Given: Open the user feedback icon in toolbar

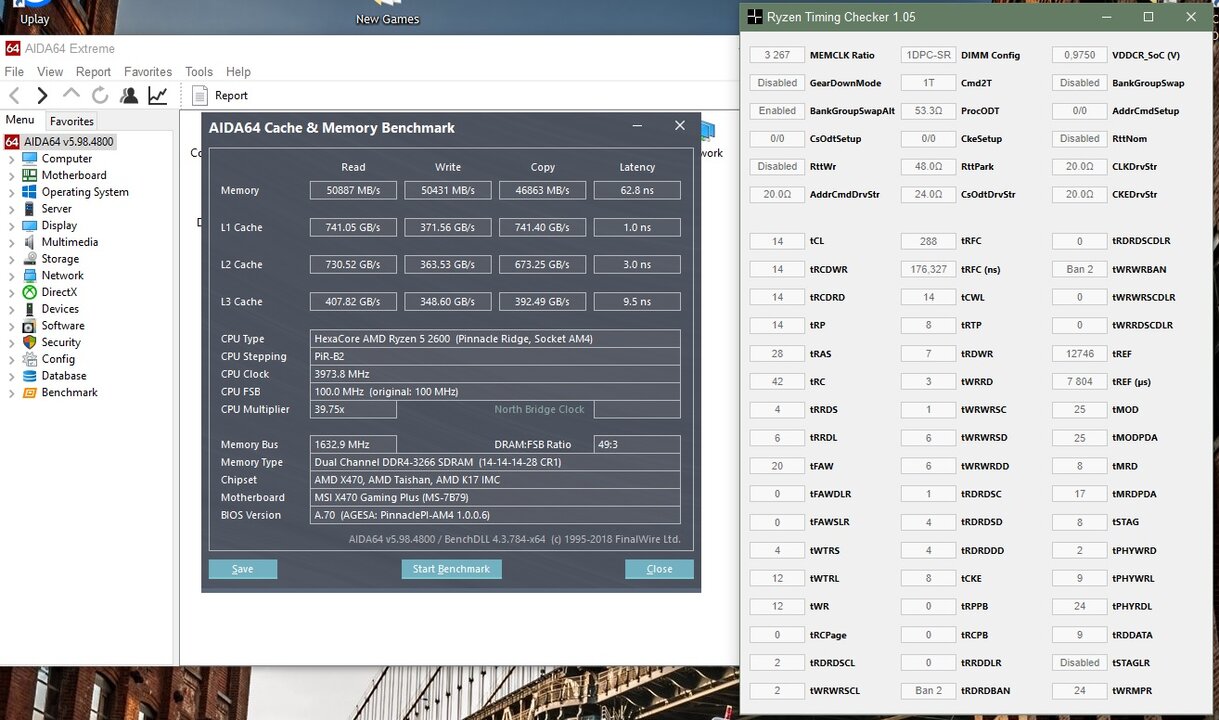Looking at the screenshot, I should (129, 95).
